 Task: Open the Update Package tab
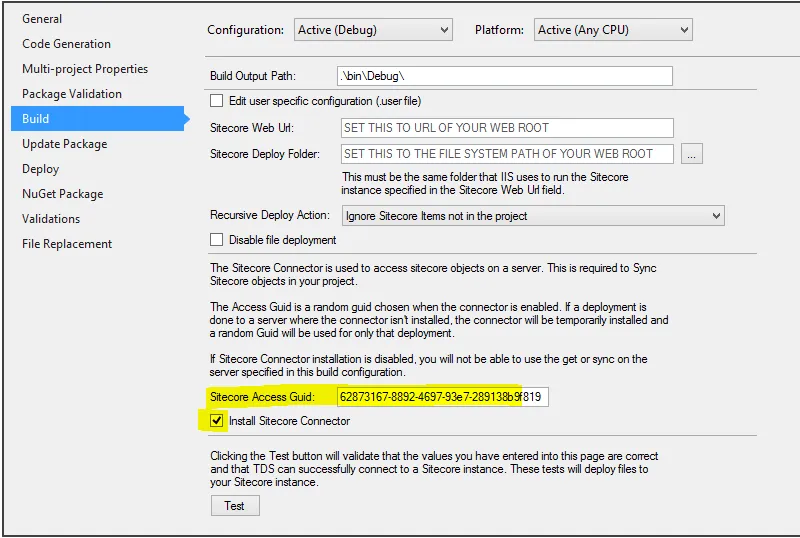[65, 144]
